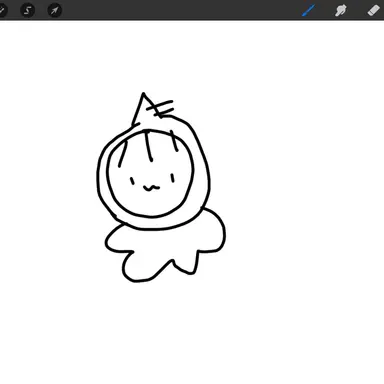Viewport: 384px width, 384px height.
Task: Activate the Transform arrow tool
Action: pos(55,10)
